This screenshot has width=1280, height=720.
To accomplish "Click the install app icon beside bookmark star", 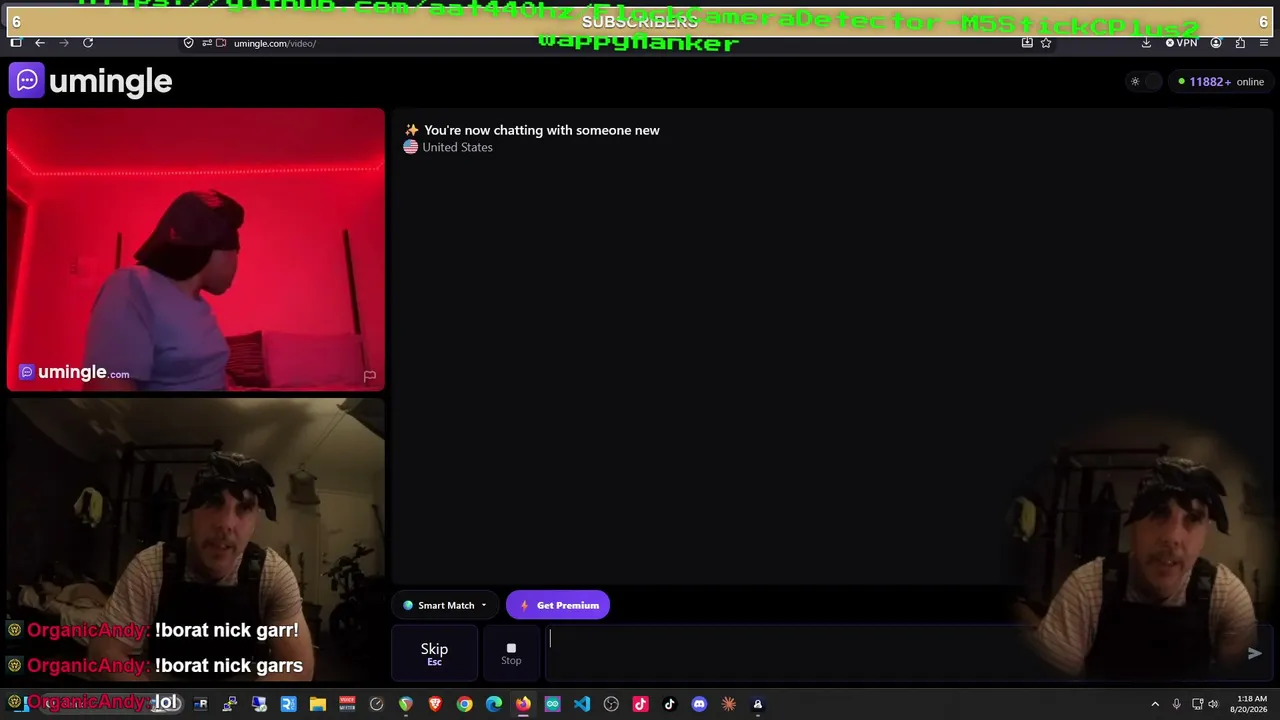I will click(x=1027, y=43).
